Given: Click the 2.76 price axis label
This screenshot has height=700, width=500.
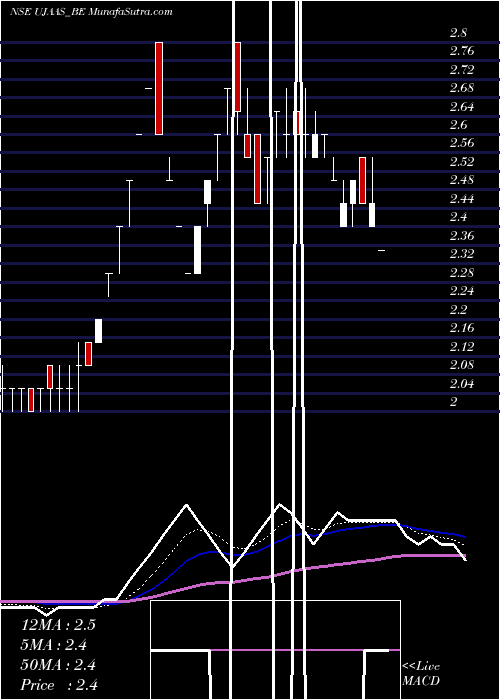Looking at the screenshot, I should pos(462,51).
